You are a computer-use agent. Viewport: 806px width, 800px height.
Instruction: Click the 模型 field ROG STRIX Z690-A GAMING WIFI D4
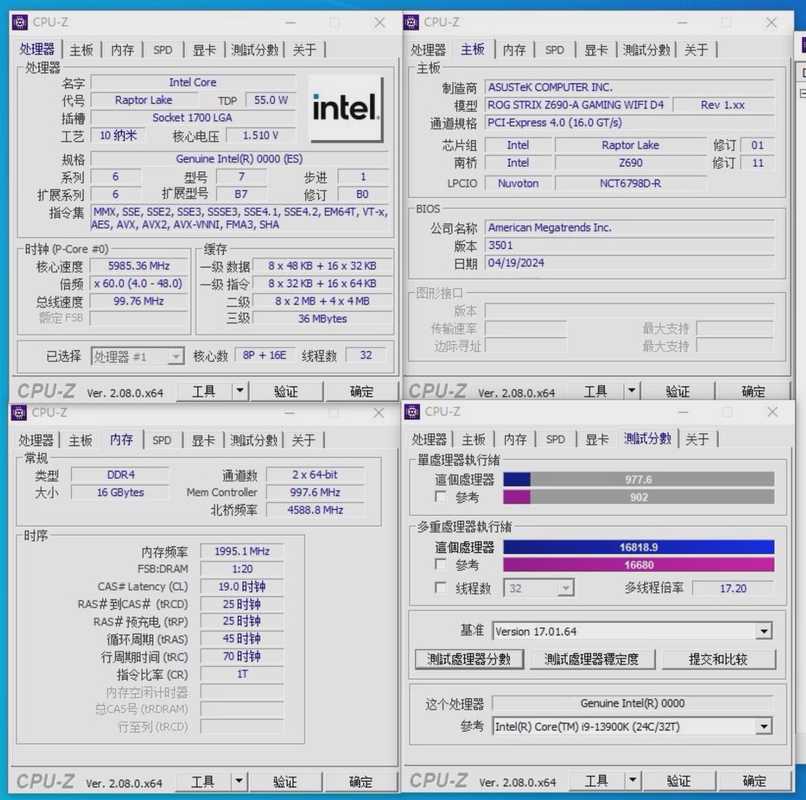[x=577, y=105]
